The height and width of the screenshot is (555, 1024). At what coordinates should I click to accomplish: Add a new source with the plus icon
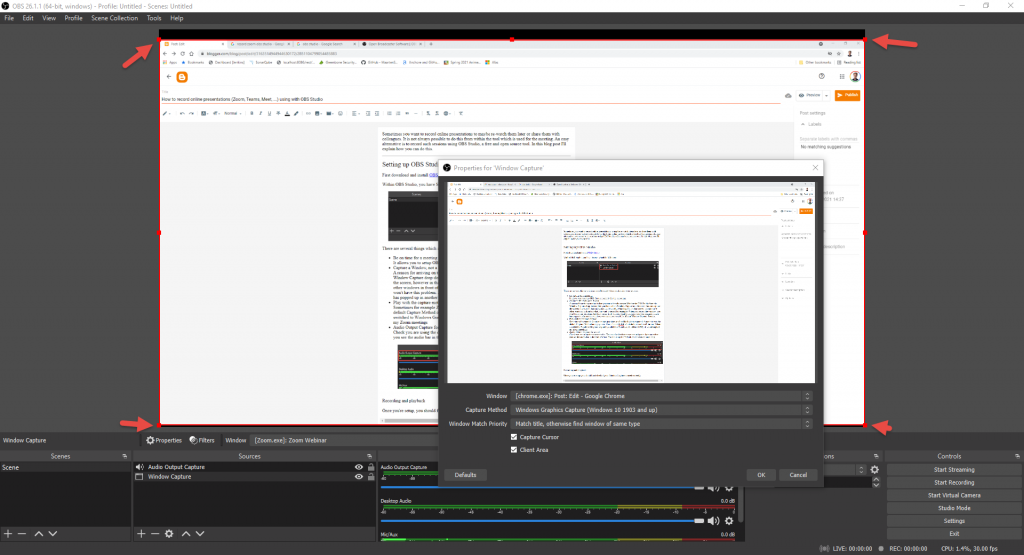pyautogui.click(x=141, y=533)
